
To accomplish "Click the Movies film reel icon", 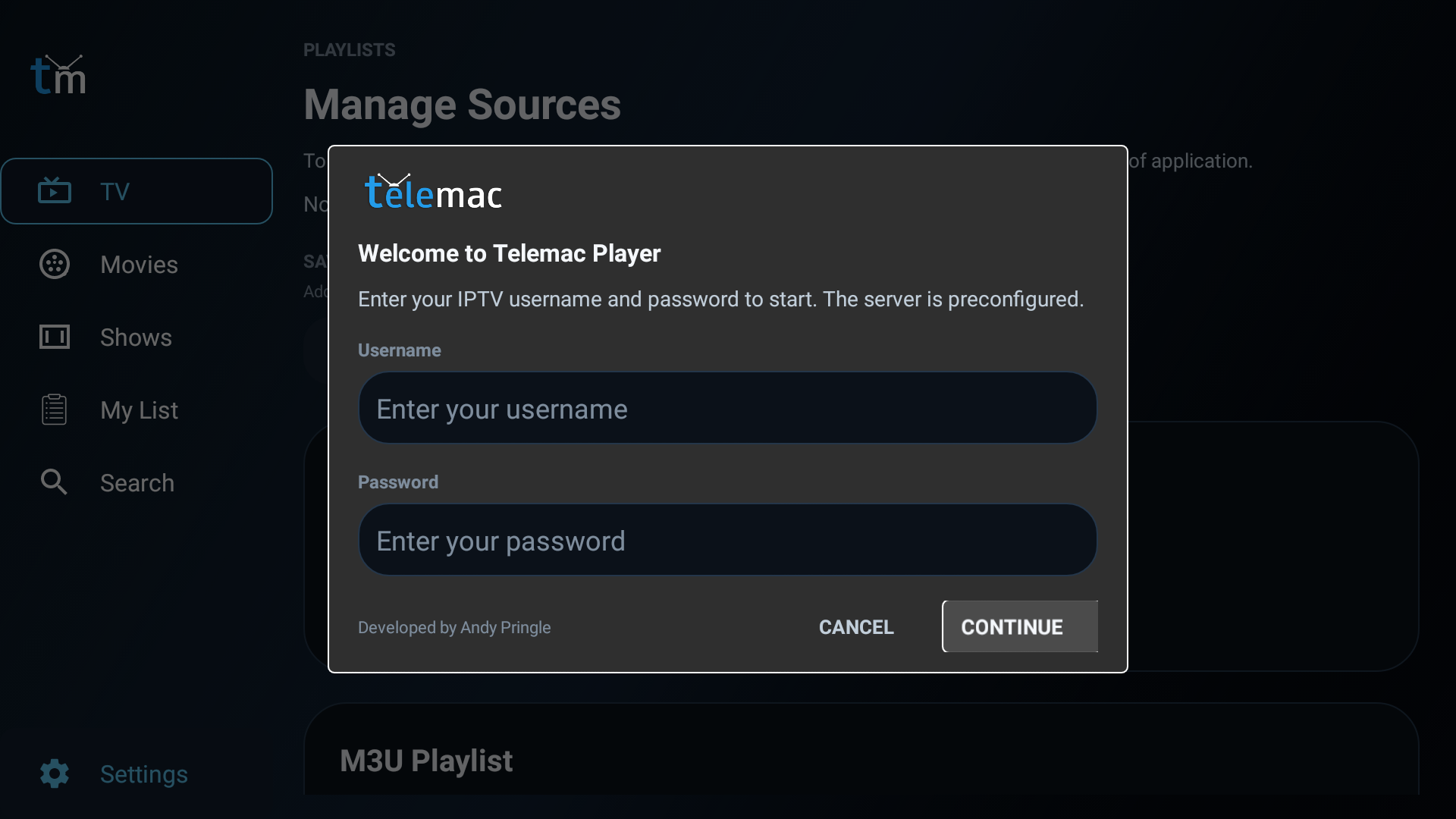I will click(x=55, y=264).
